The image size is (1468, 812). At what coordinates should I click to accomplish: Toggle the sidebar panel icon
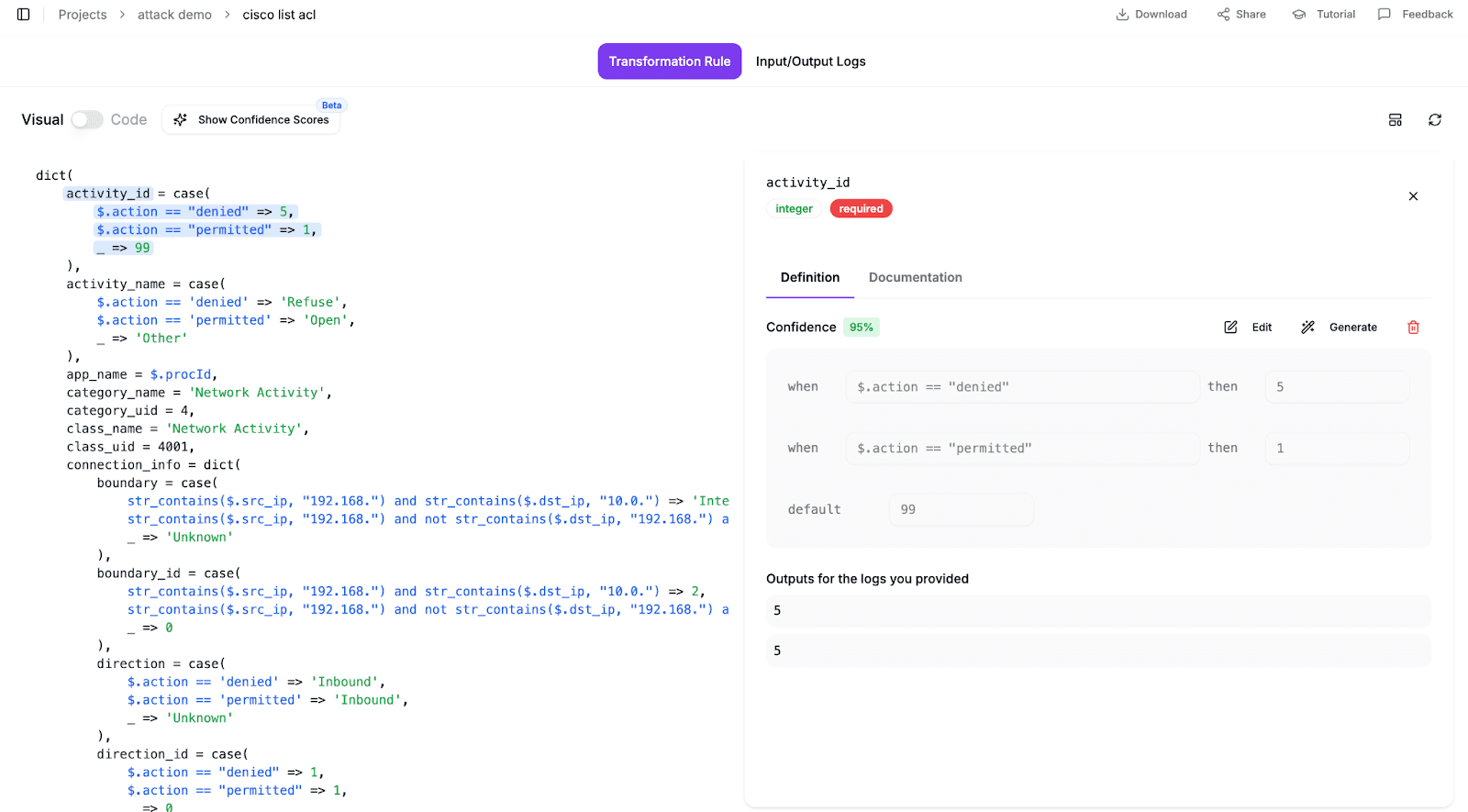click(x=24, y=15)
